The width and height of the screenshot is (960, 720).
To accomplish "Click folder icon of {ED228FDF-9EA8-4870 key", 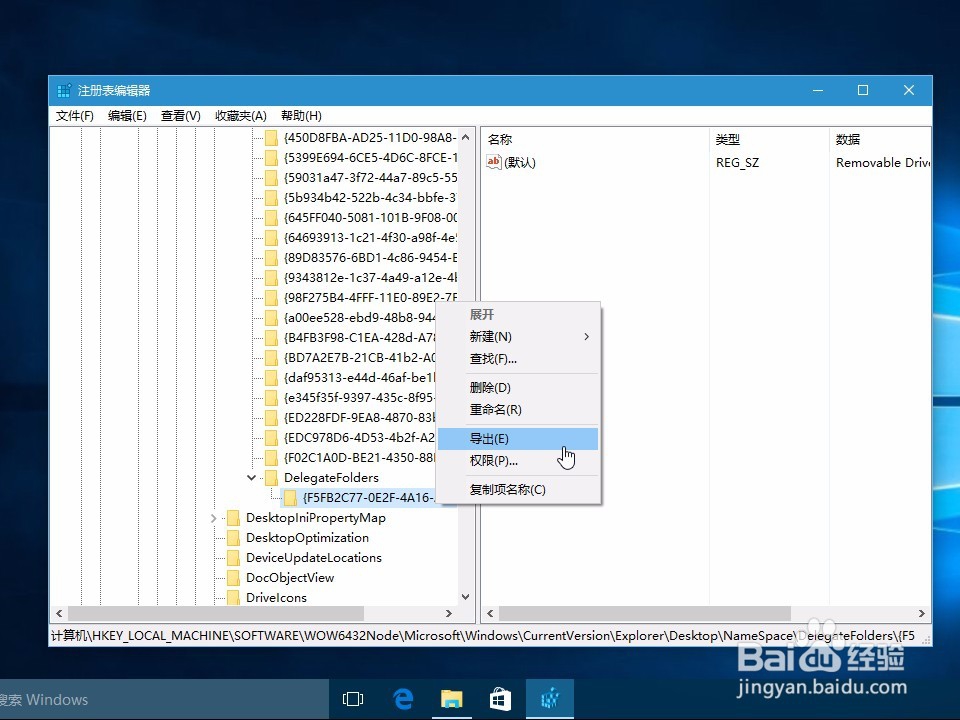I will tap(271, 418).
